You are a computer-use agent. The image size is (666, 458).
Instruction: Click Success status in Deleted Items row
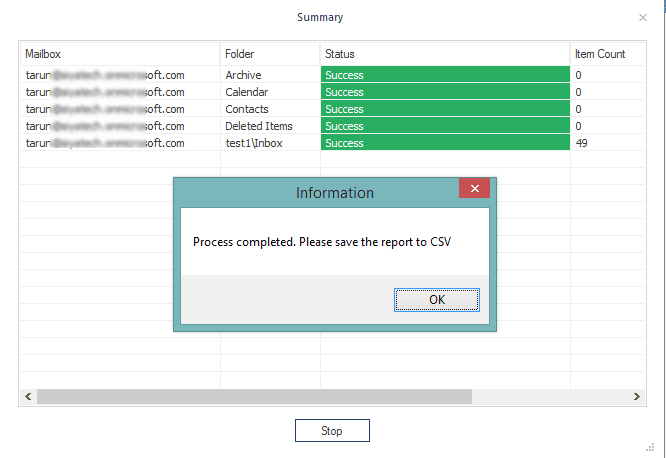click(445, 125)
